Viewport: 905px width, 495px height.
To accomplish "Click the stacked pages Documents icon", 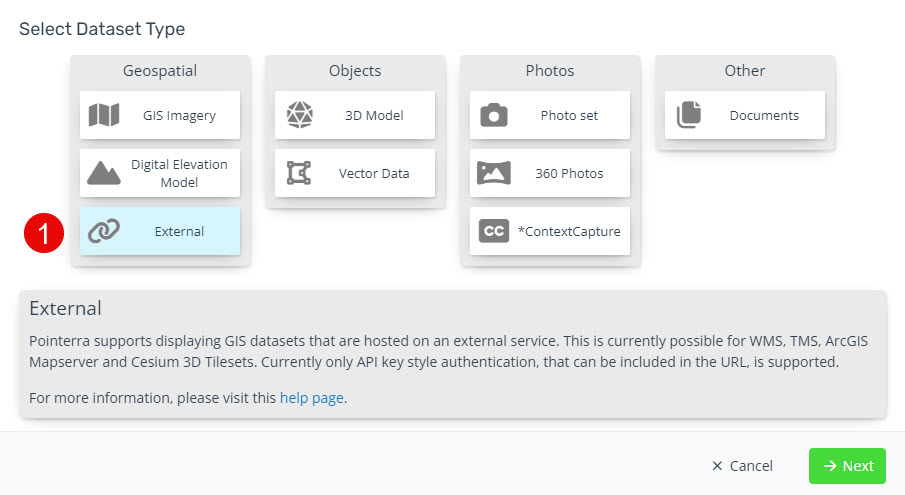I will (x=689, y=114).
